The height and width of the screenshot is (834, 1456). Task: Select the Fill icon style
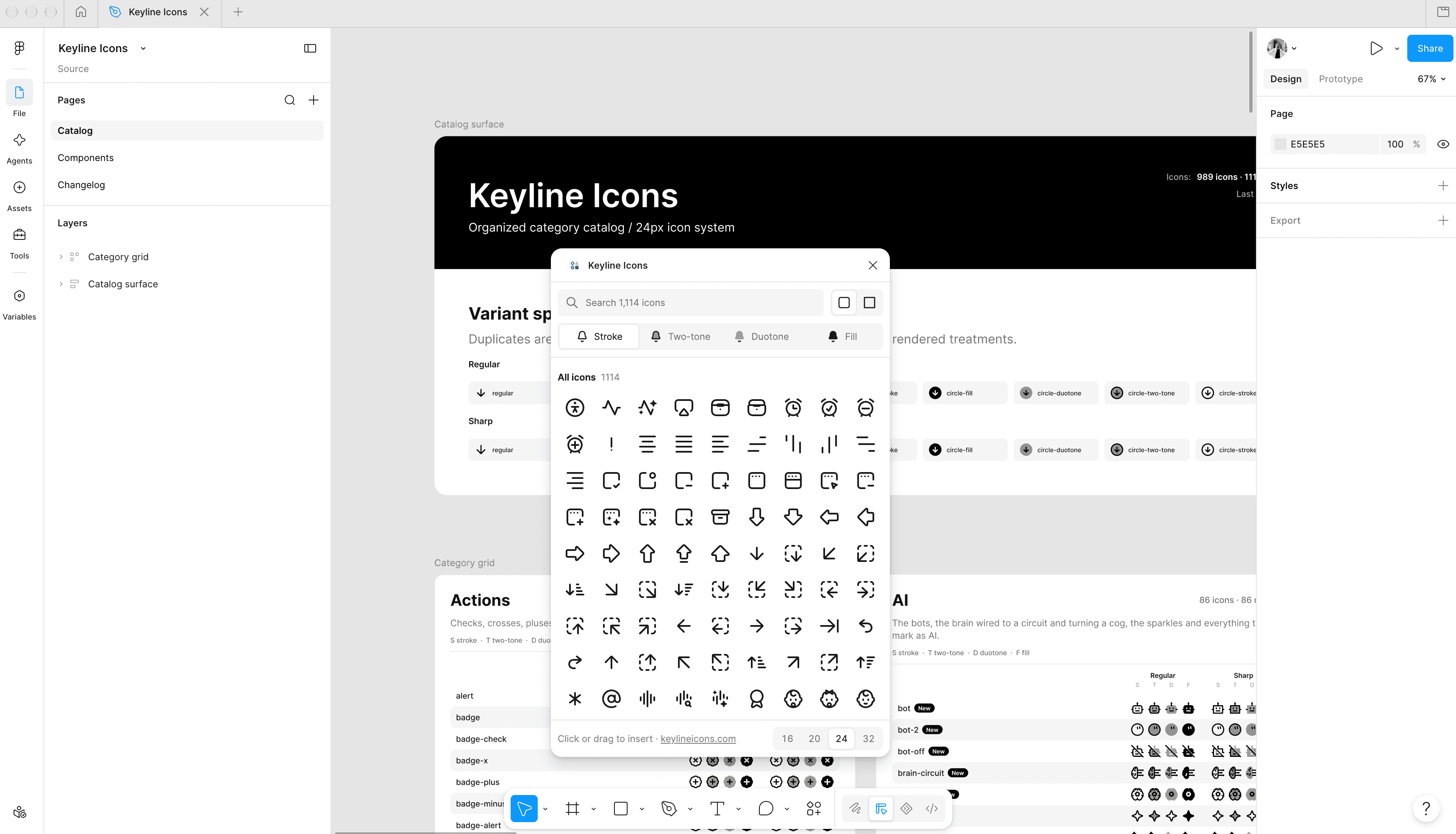842,336
